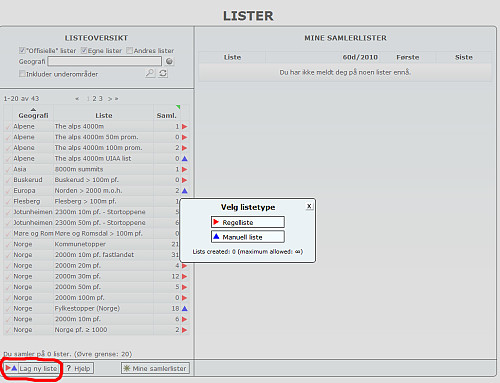Click the "2000m 20m pf." list row
Image resolution: width=500 pixels, height=383 pixels.
click(96, 266)
